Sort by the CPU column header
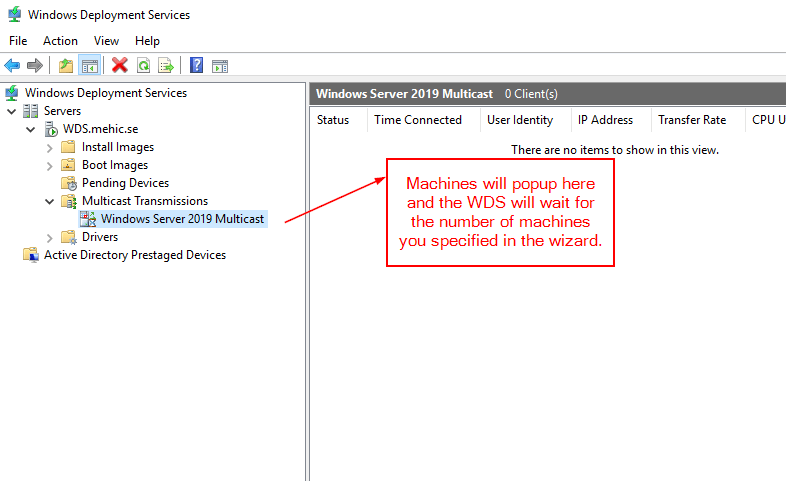 click(766, 120)
